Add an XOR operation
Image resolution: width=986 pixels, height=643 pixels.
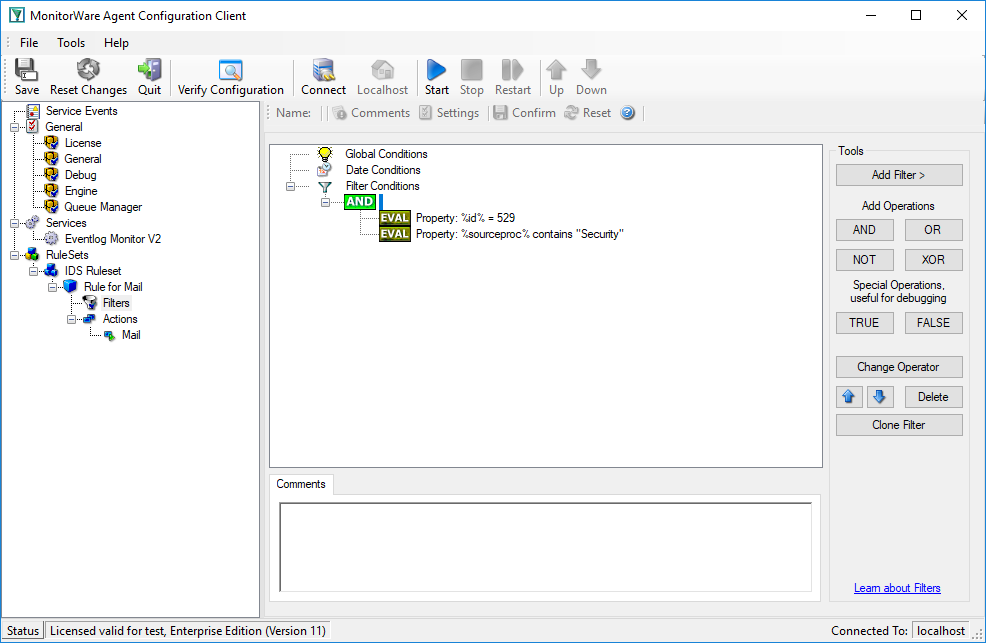click(x=933, y=260)
